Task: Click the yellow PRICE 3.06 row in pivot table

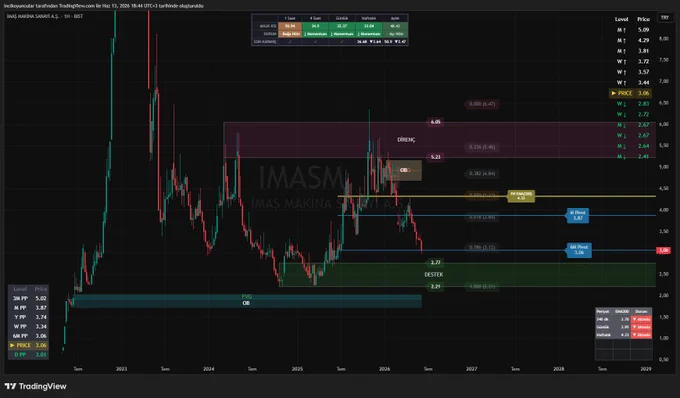Action: click(29, 345)
